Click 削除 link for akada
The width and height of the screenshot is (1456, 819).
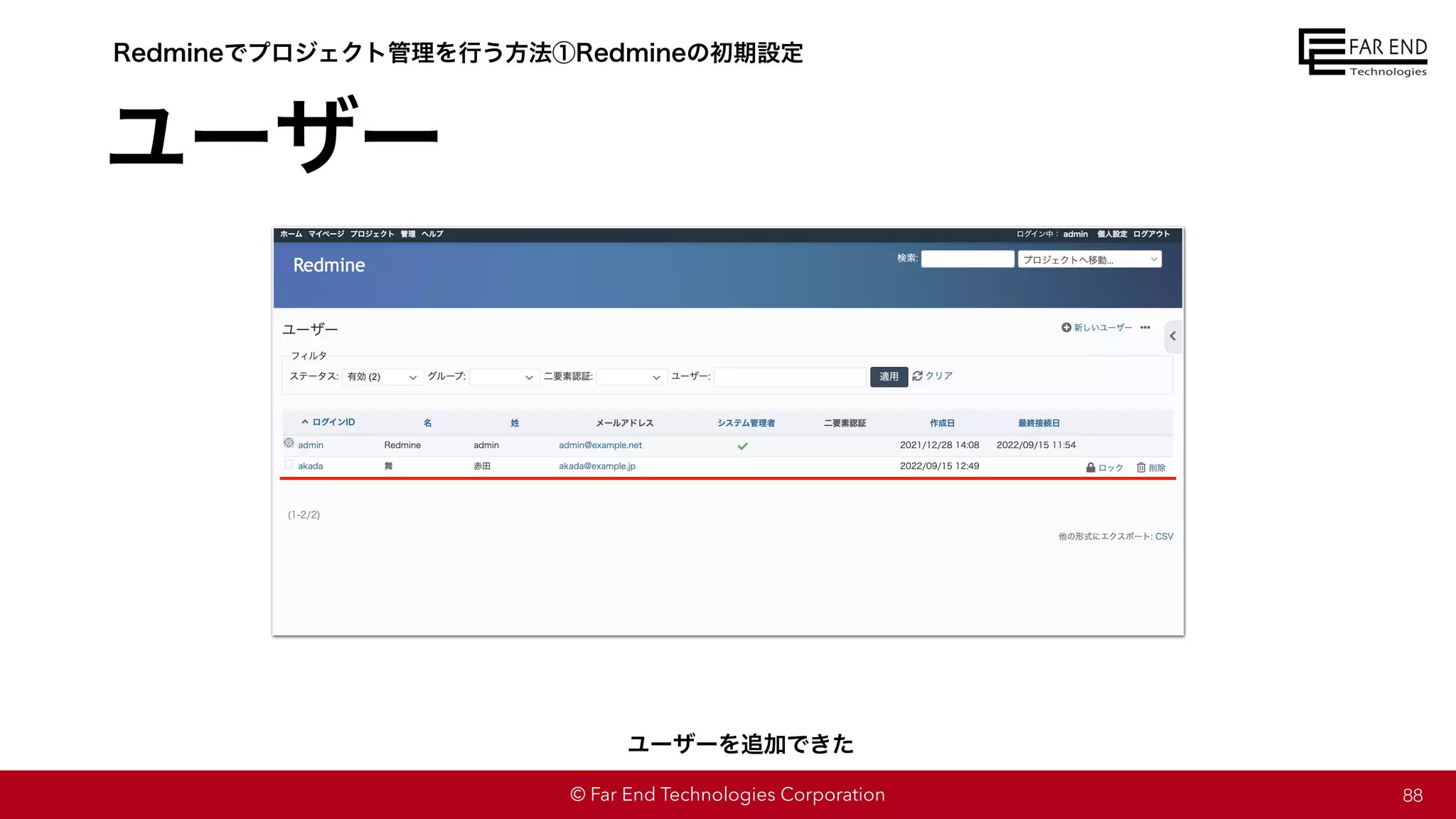(1157, 468)
